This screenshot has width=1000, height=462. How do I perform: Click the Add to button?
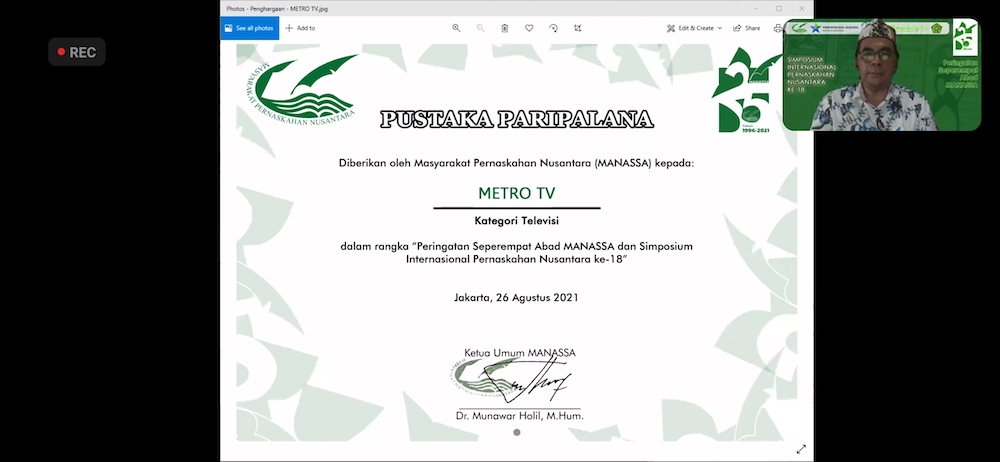(x=300, y=28)
